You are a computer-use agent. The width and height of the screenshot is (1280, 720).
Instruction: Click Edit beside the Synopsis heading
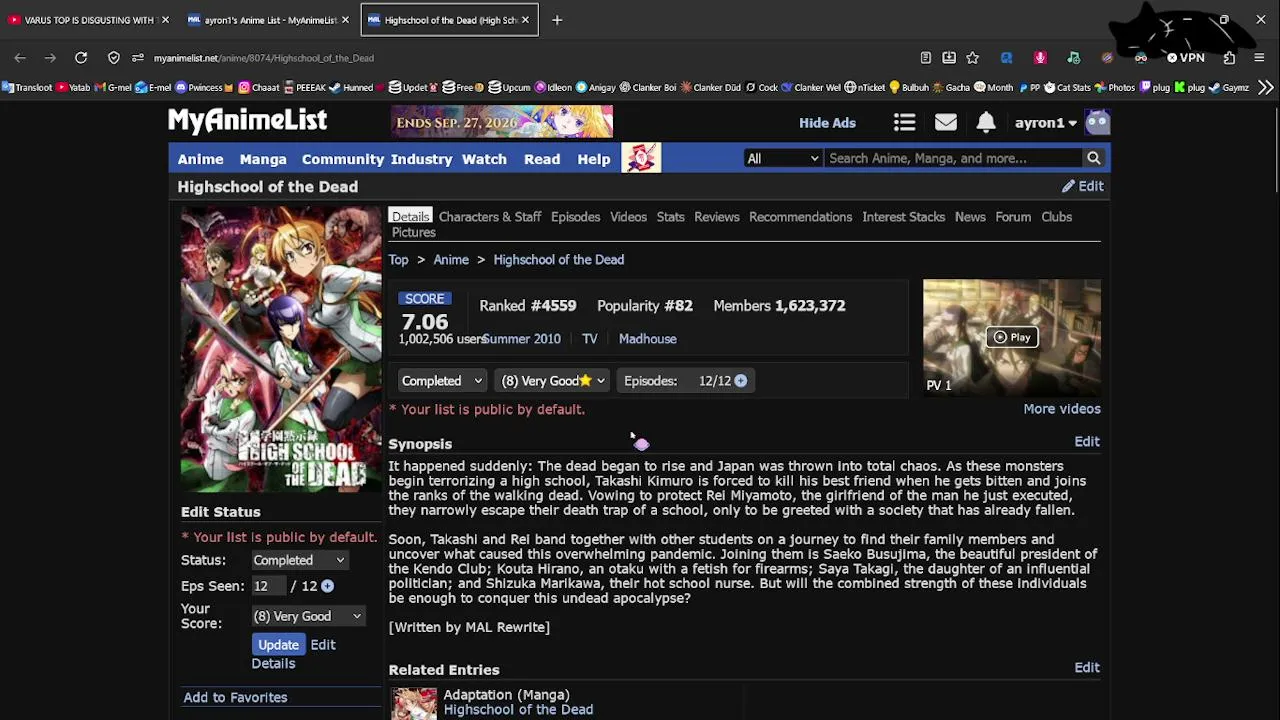tap(1087, 441)
